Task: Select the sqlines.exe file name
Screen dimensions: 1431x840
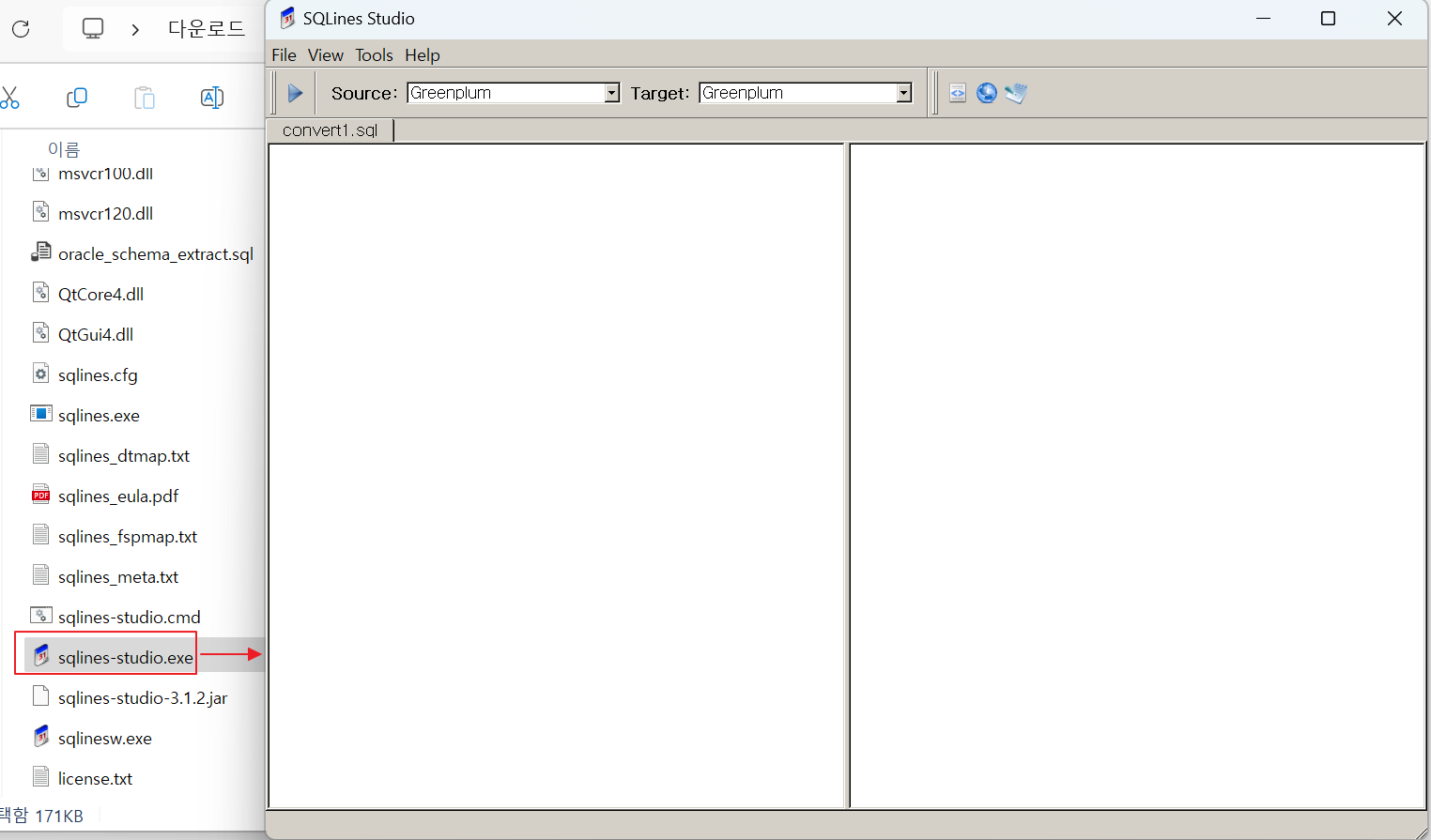Action: [99, 416]
